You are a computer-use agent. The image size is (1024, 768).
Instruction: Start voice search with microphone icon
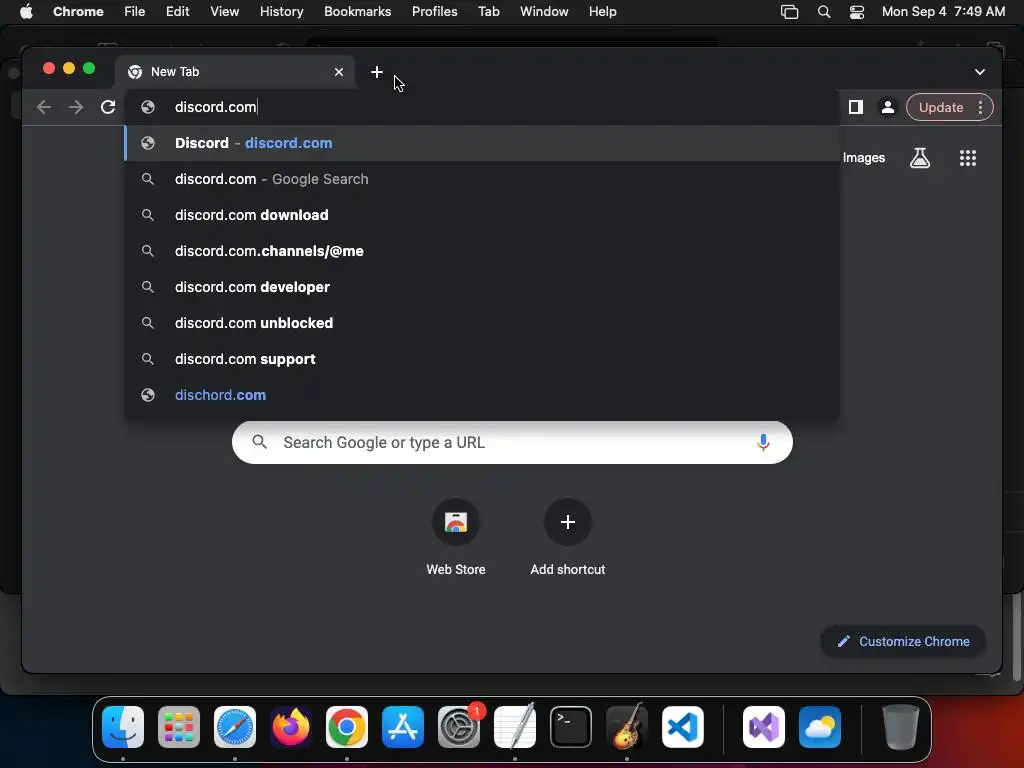click(x=763, y=443)
